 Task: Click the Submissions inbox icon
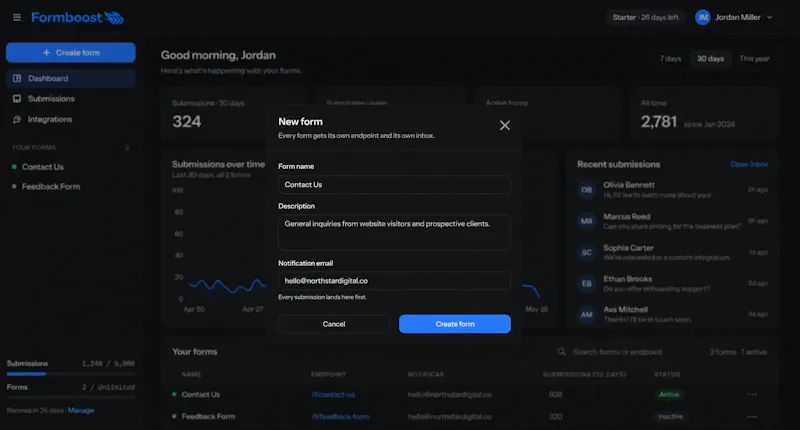(x=17, y=99)
